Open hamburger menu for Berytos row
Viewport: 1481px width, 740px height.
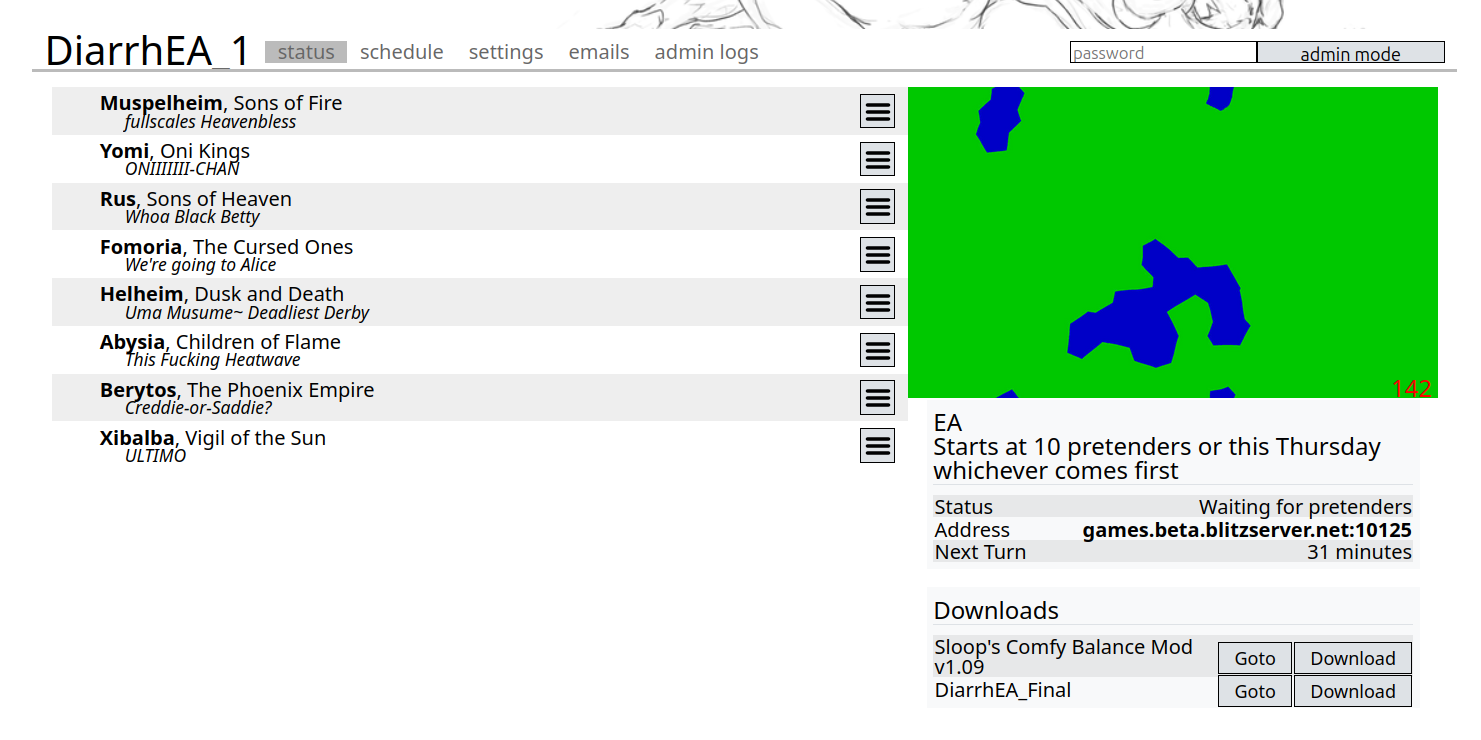tap(877, 398)
